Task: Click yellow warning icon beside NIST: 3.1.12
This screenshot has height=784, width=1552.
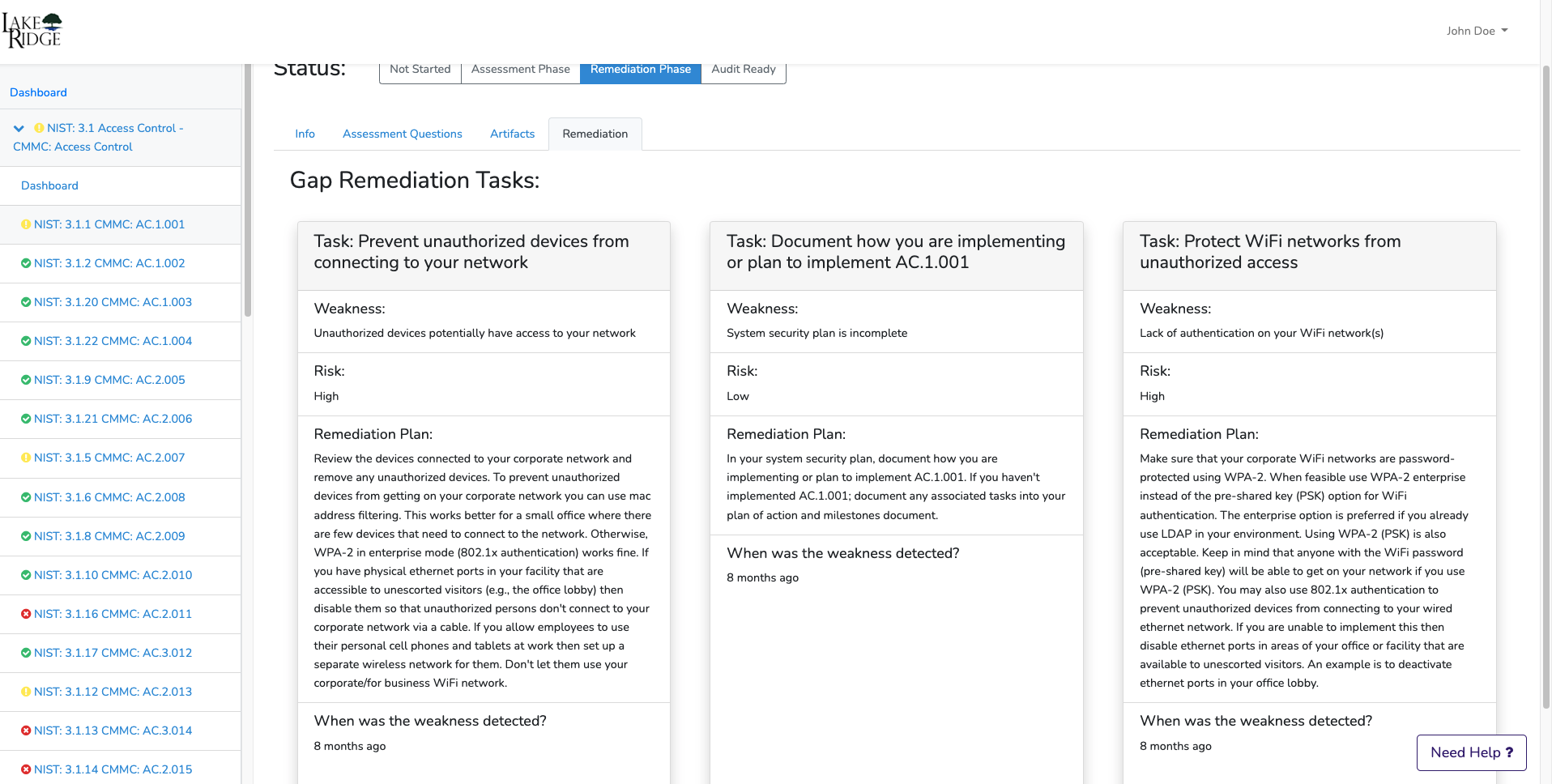Action: [26, 692]
